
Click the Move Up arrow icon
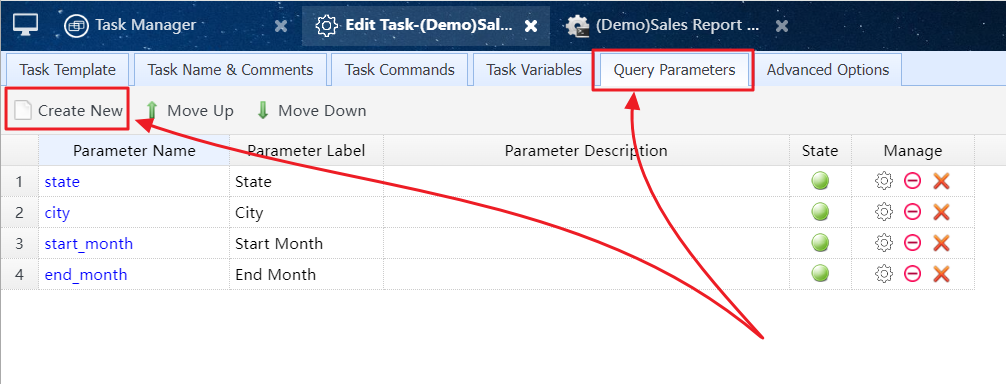[152, 111]
